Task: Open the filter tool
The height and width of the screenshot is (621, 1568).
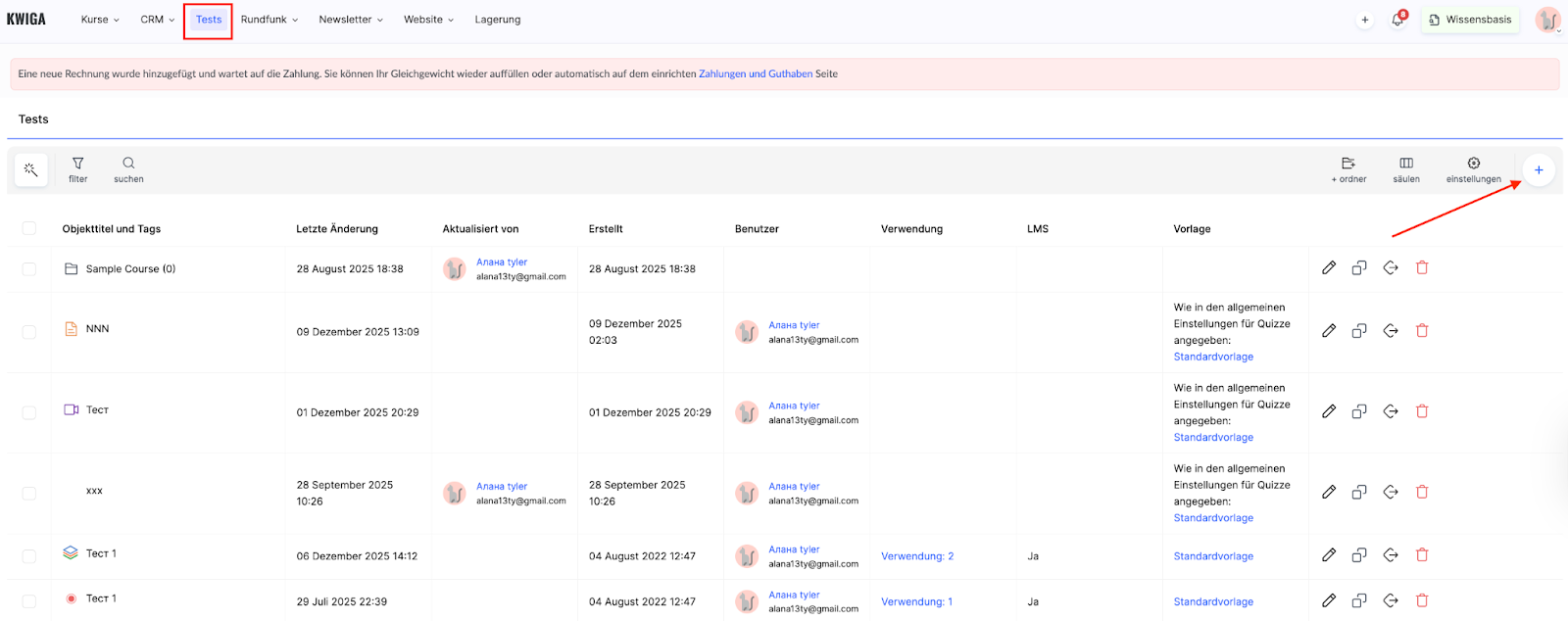Action: 77,169
